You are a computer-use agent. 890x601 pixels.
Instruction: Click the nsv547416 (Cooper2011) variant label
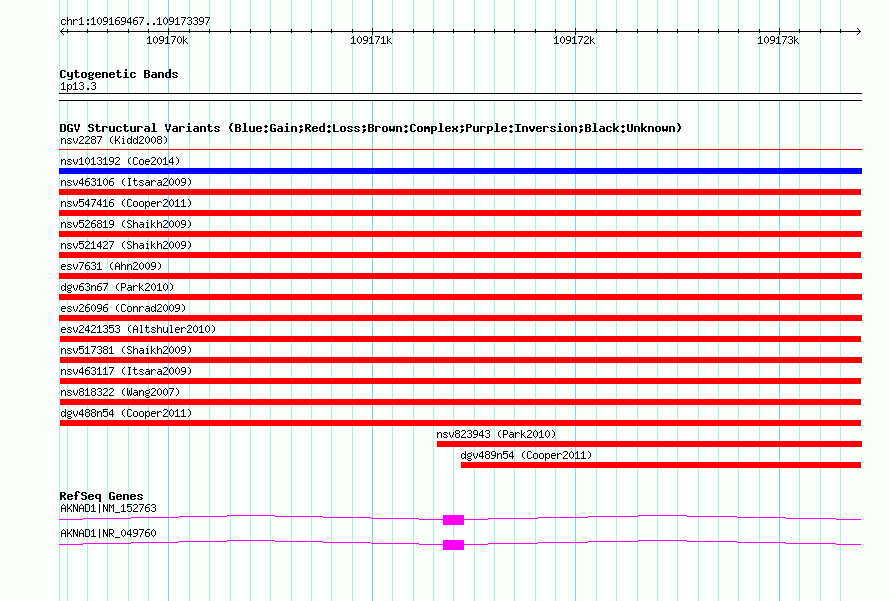tap(126, 203)
